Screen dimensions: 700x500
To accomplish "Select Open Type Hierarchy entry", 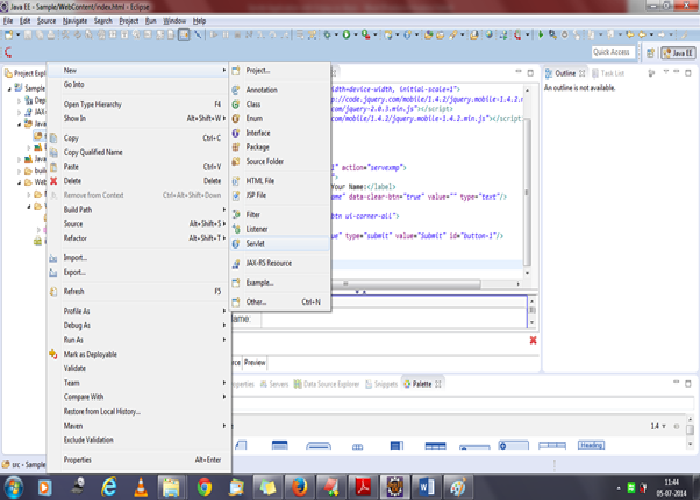I will coord(139,104).
